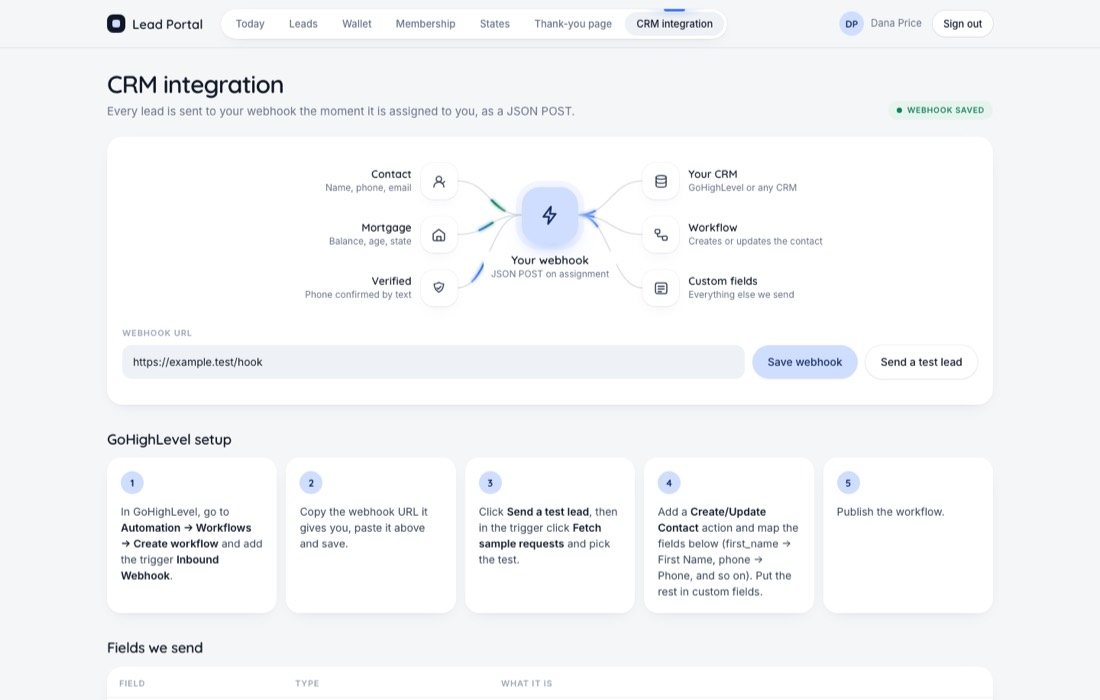Click the Save webhook button

click(x=805, y=362)
